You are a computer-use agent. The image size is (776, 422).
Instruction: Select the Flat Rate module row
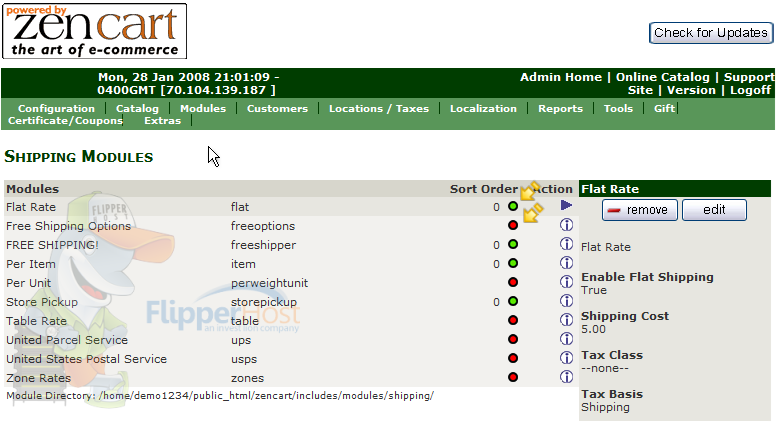coord(290,207)
